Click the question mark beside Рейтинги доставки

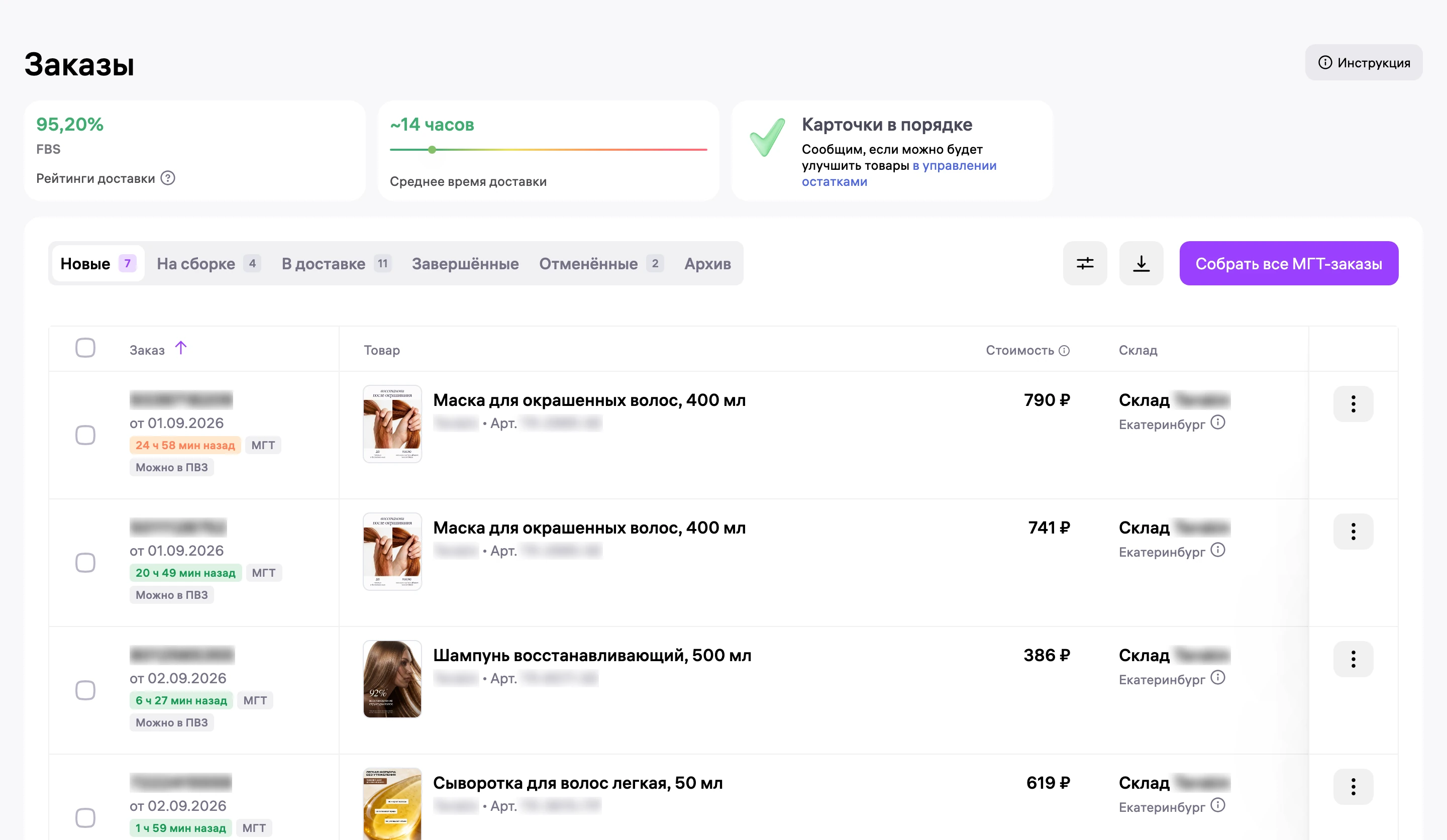pos(168,178)
